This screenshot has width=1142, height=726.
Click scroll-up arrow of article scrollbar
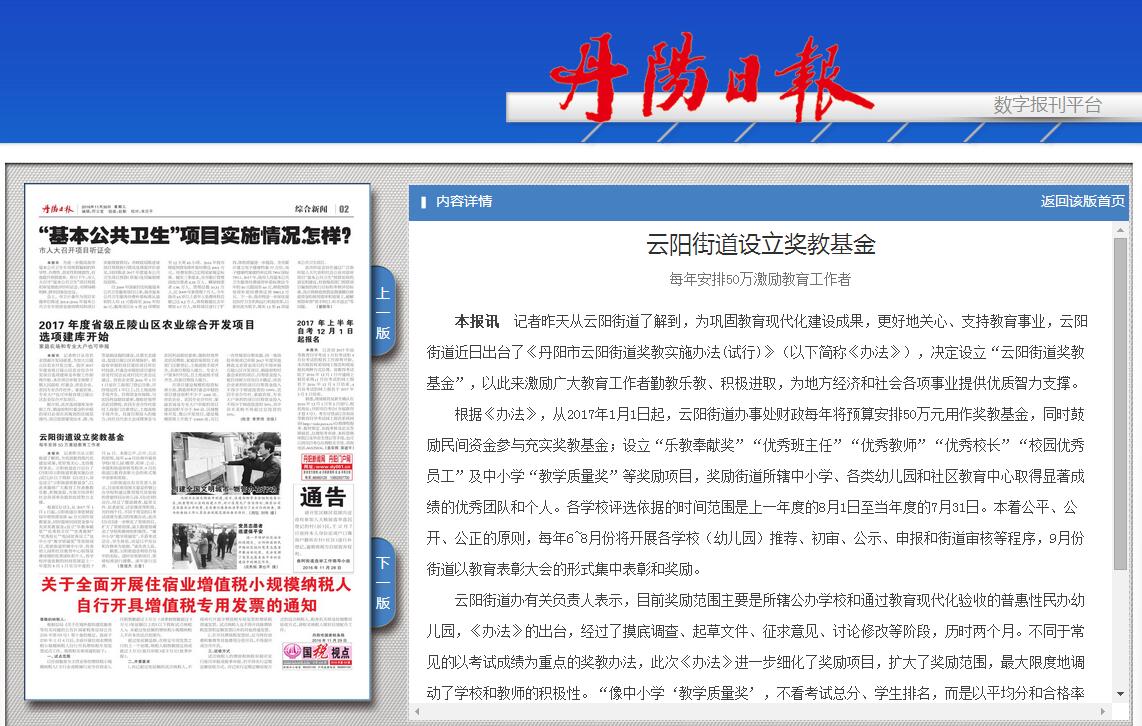1120,231
